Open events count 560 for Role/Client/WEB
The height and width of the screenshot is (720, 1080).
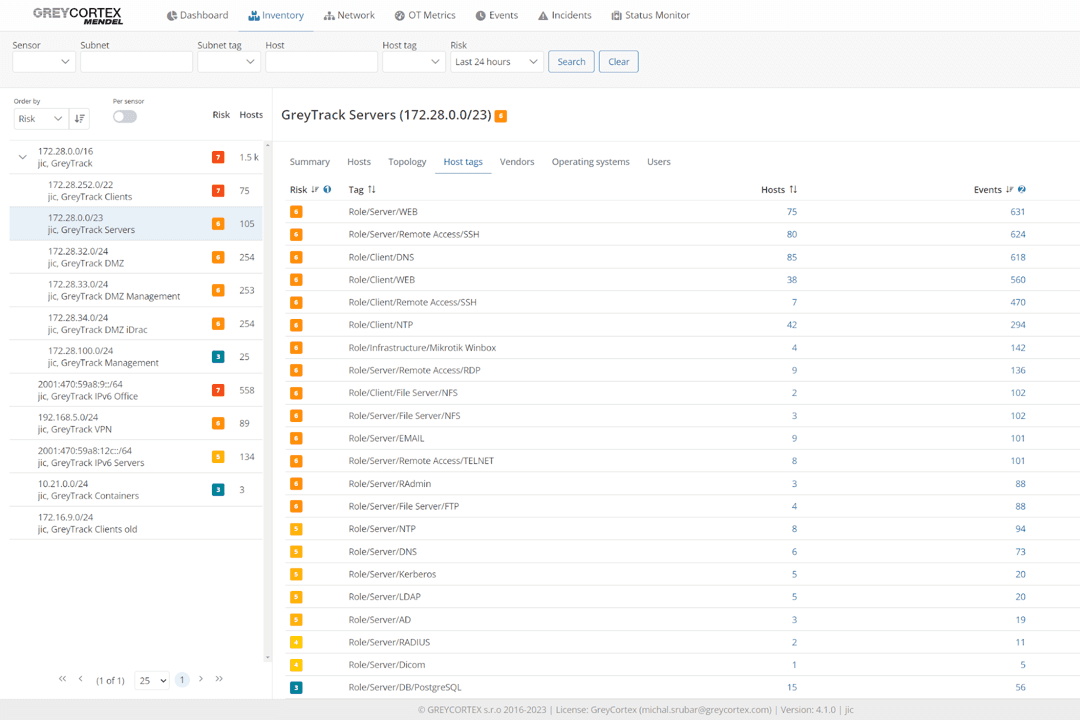pos(1018,280)
